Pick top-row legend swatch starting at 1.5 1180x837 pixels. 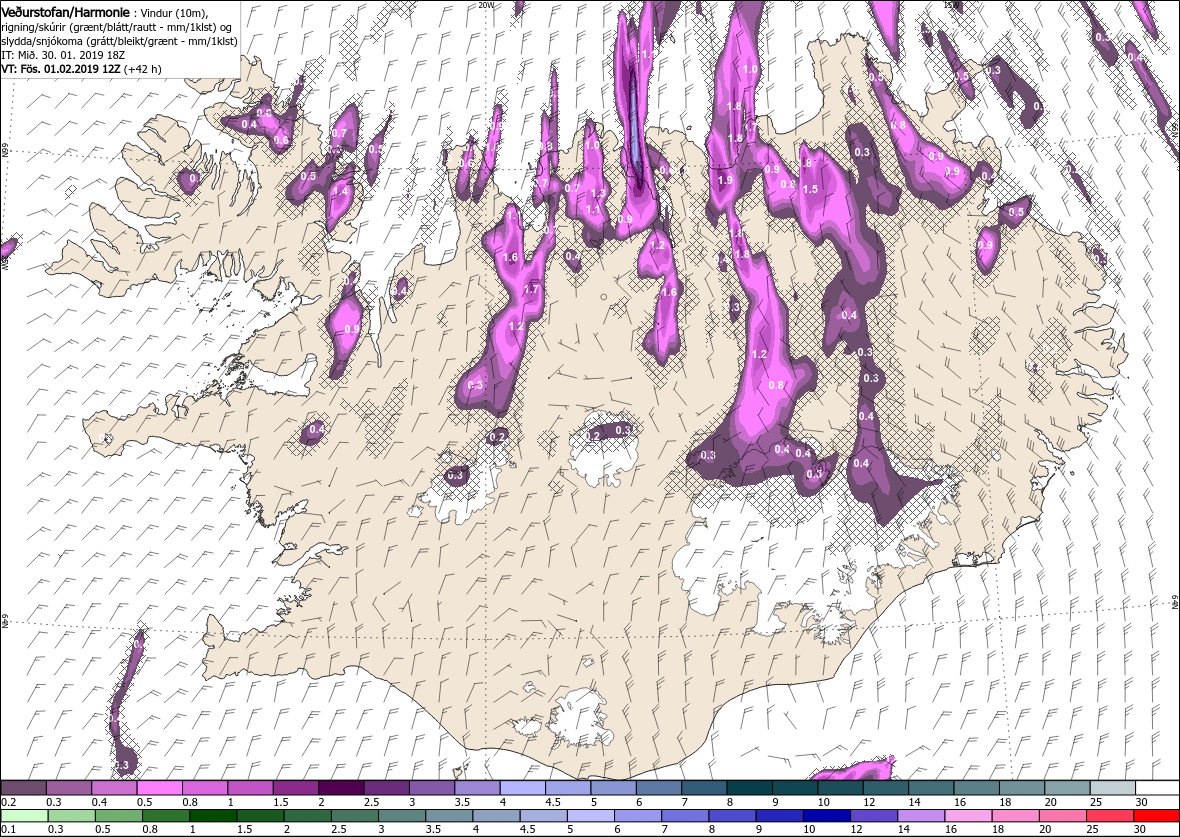pos(296,787)
